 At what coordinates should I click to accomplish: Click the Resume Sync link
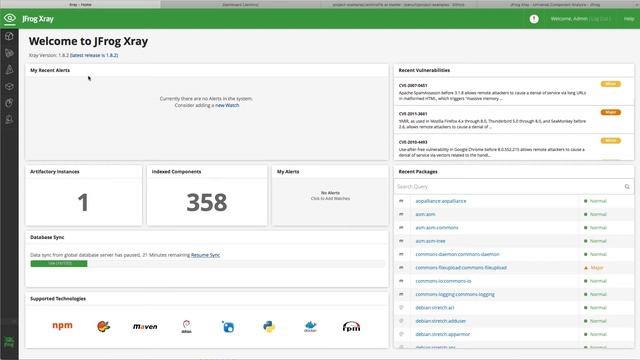pos(205,255)
